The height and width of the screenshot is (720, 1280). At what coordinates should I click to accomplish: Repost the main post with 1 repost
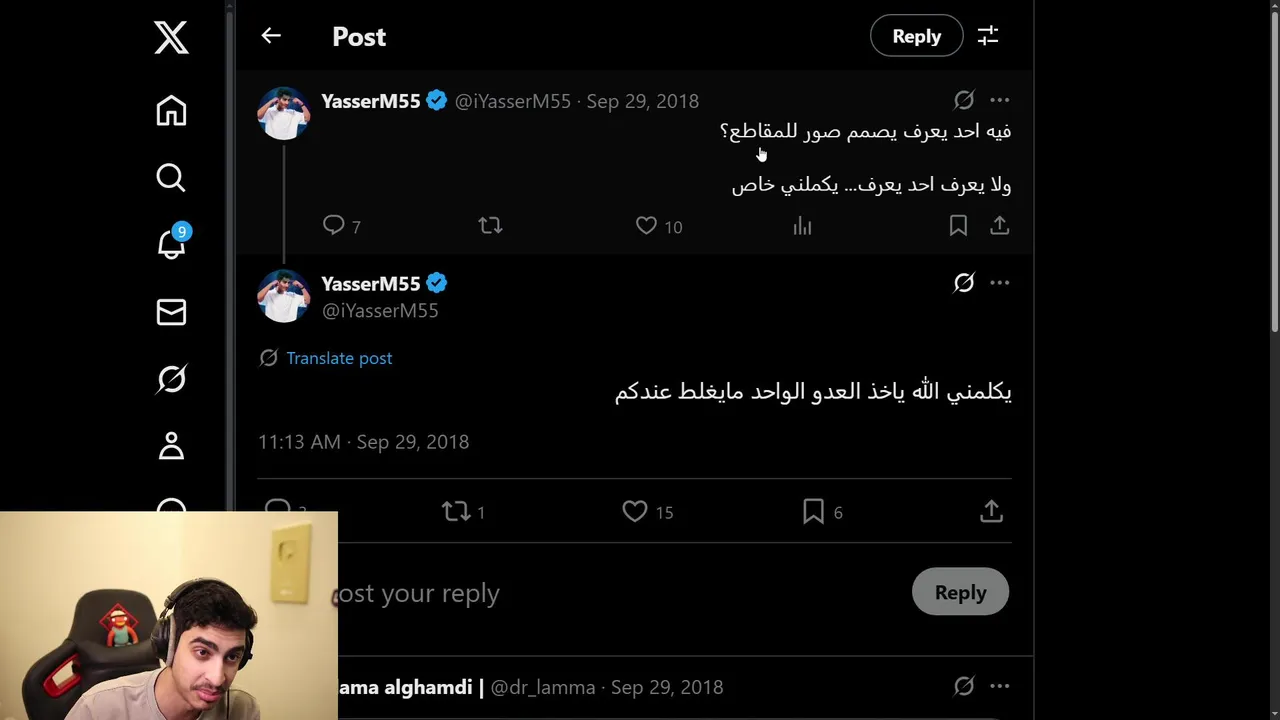pyautogui.click(x=463, y=512)
